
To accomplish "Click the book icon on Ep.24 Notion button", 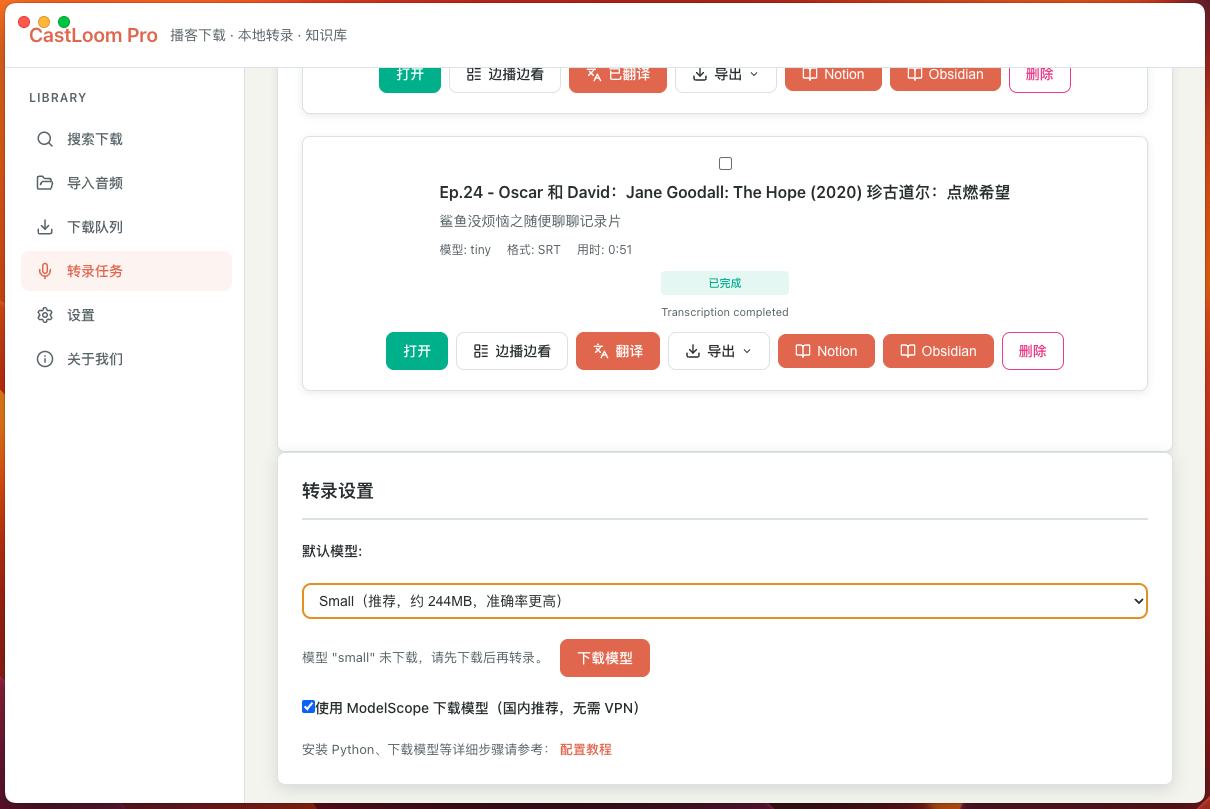I will click(802, 351).
